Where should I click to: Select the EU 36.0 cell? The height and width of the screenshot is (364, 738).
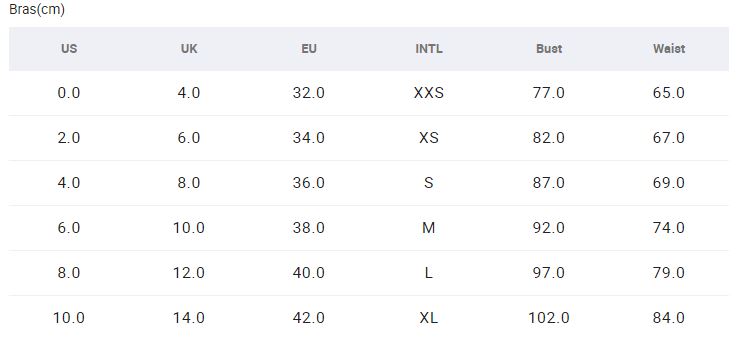click(309, 183)
